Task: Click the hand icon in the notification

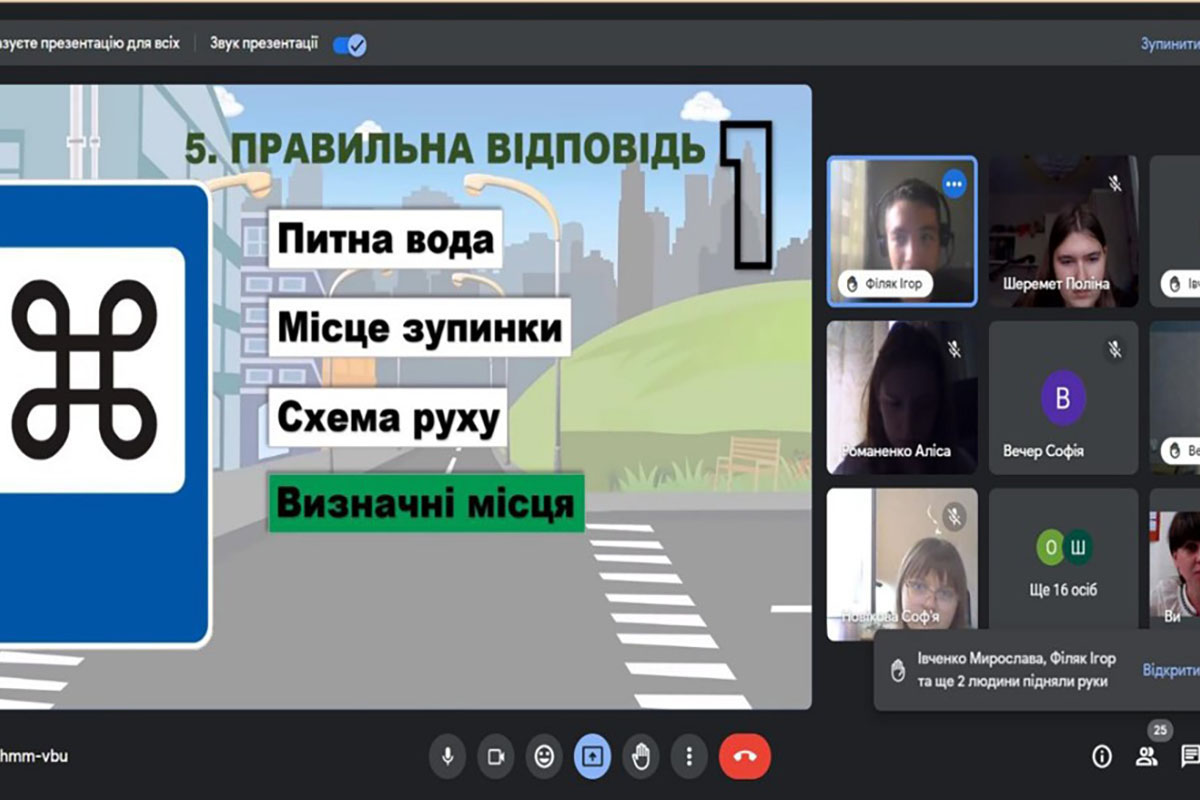Action: 896,669
